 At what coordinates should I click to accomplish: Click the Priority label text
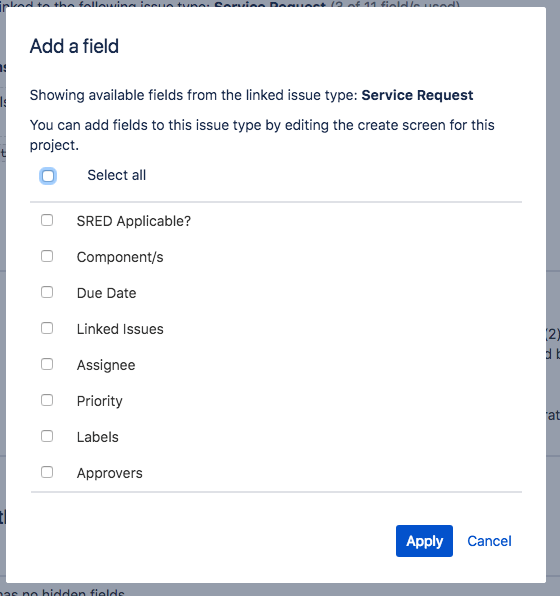[x=100, y=401]
